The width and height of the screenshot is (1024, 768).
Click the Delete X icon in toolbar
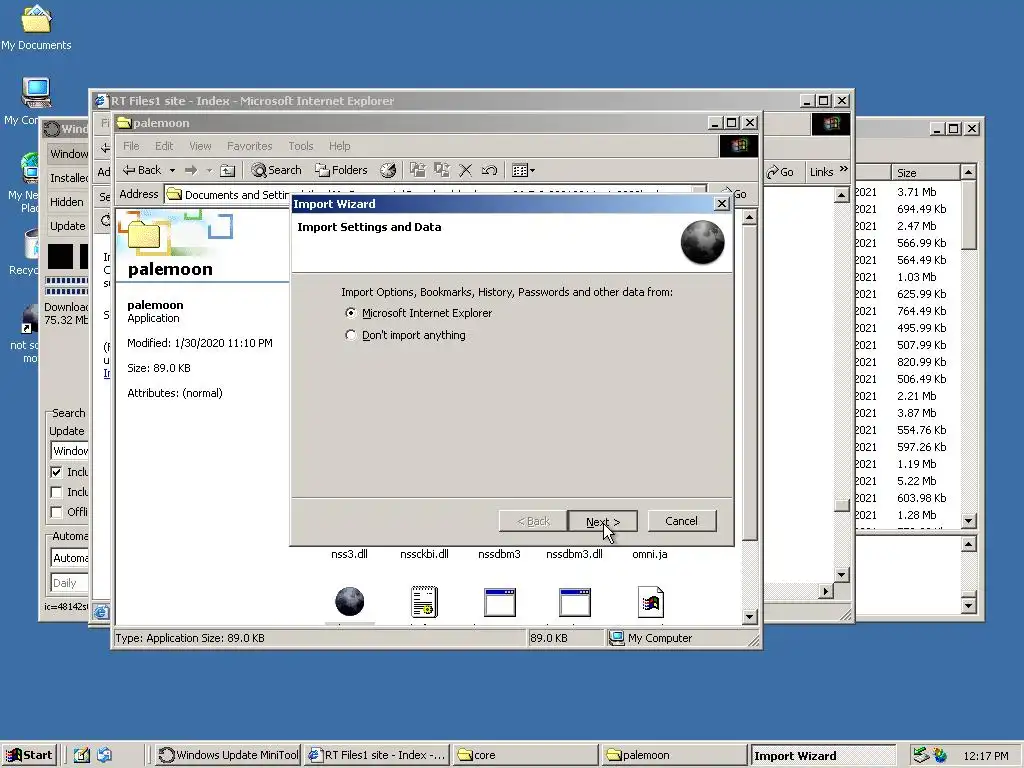(466, 170)
